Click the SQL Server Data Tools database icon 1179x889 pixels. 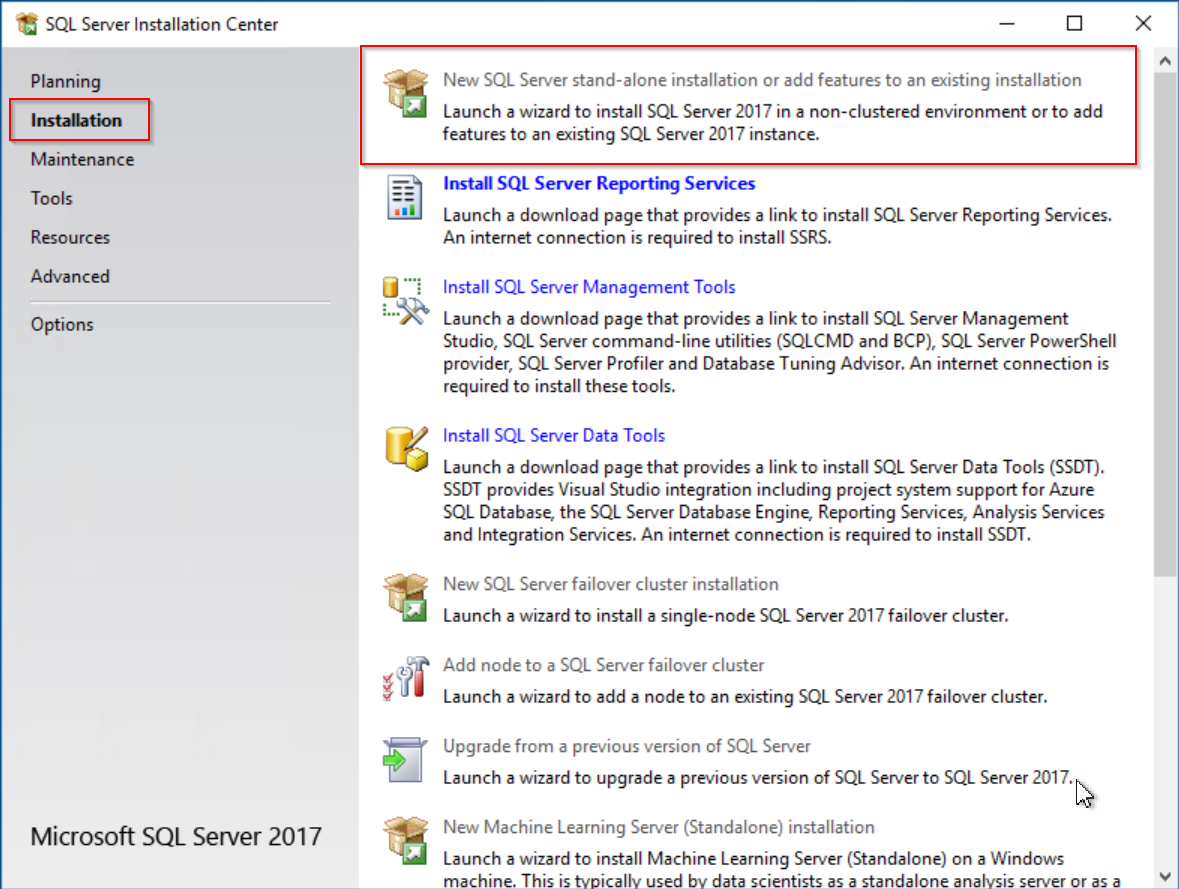click(404, 446)
